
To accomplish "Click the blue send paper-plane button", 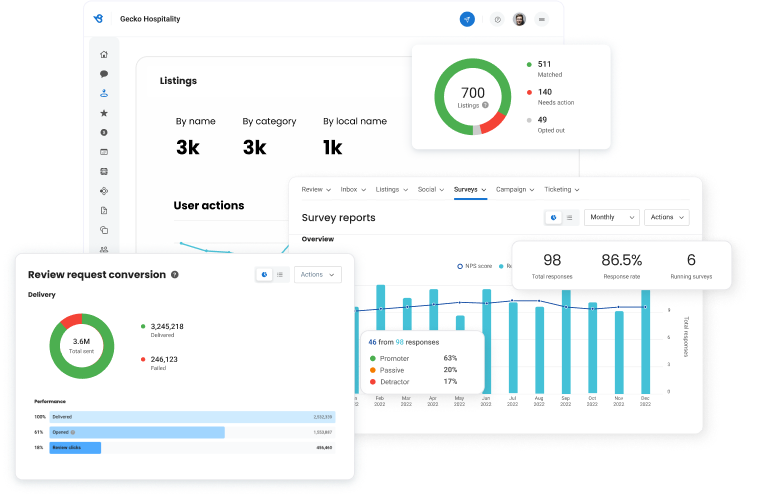I will click(x=467, y=19).
